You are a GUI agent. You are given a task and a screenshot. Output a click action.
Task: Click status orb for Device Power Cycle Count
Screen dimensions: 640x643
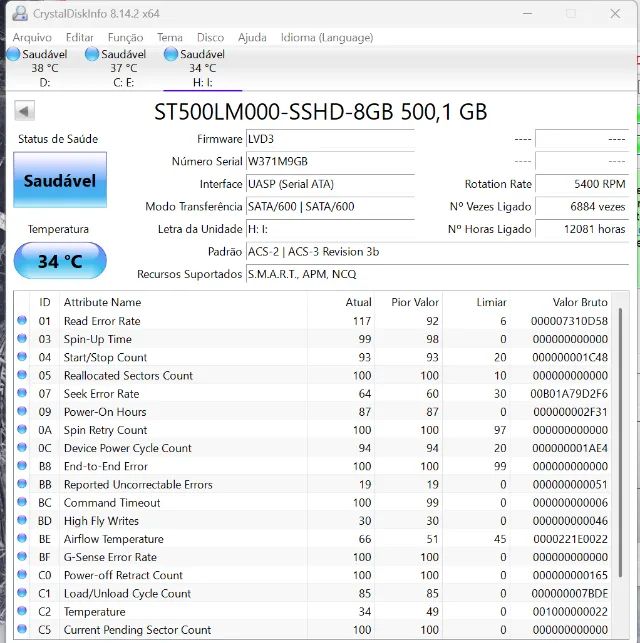(x=22, y=447)
